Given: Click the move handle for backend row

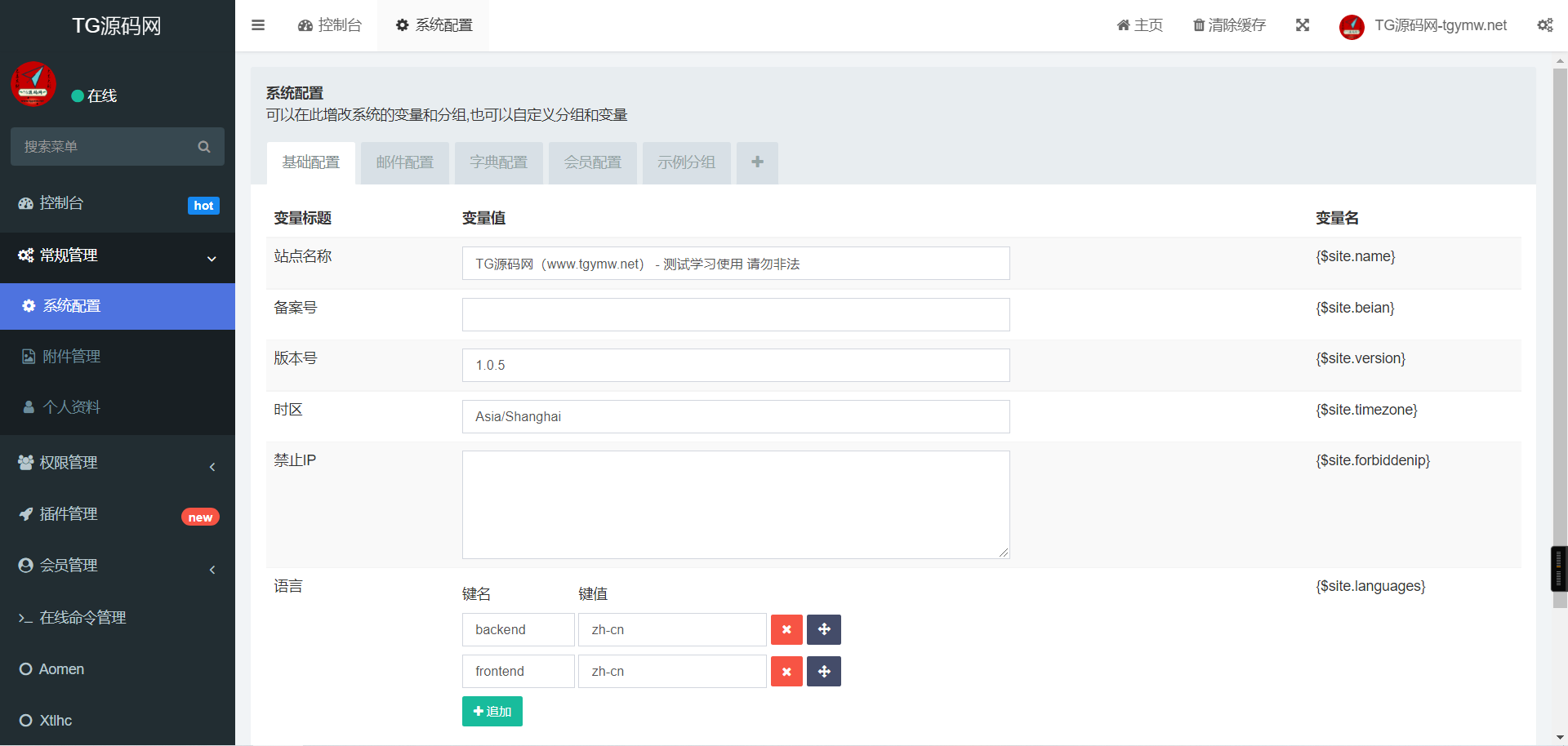Looking at the screenshot, I should (824, 630).
